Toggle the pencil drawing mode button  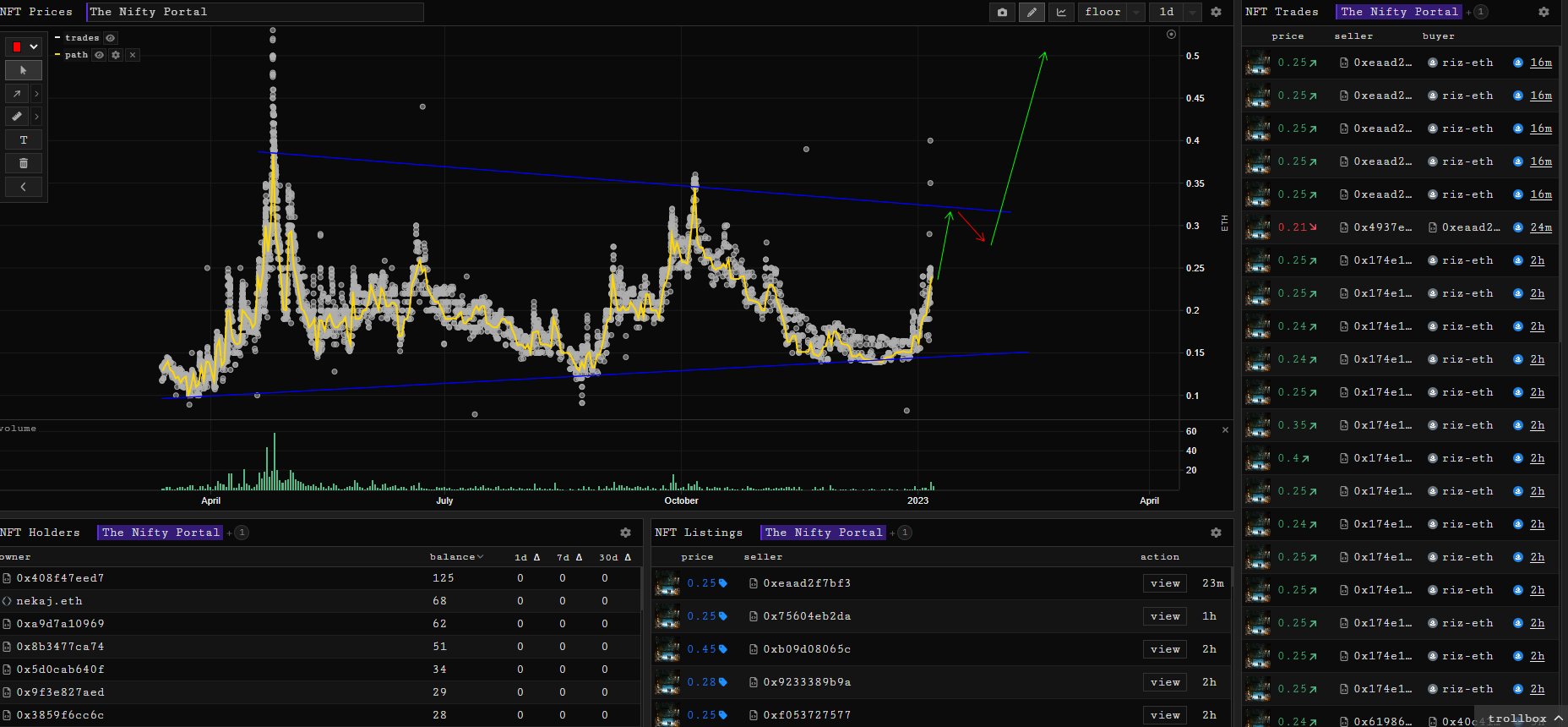pyautogui.click(x=1032, y=12)
